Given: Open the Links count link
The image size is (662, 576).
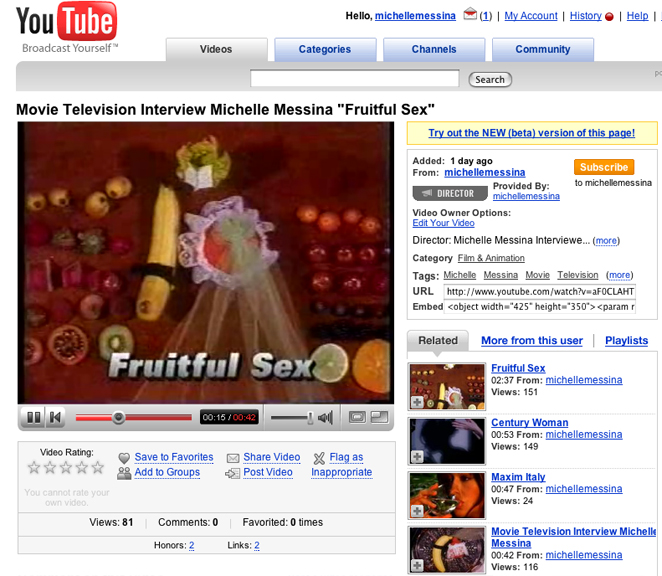Looking at the screenshot, I should tap(257, 546).
